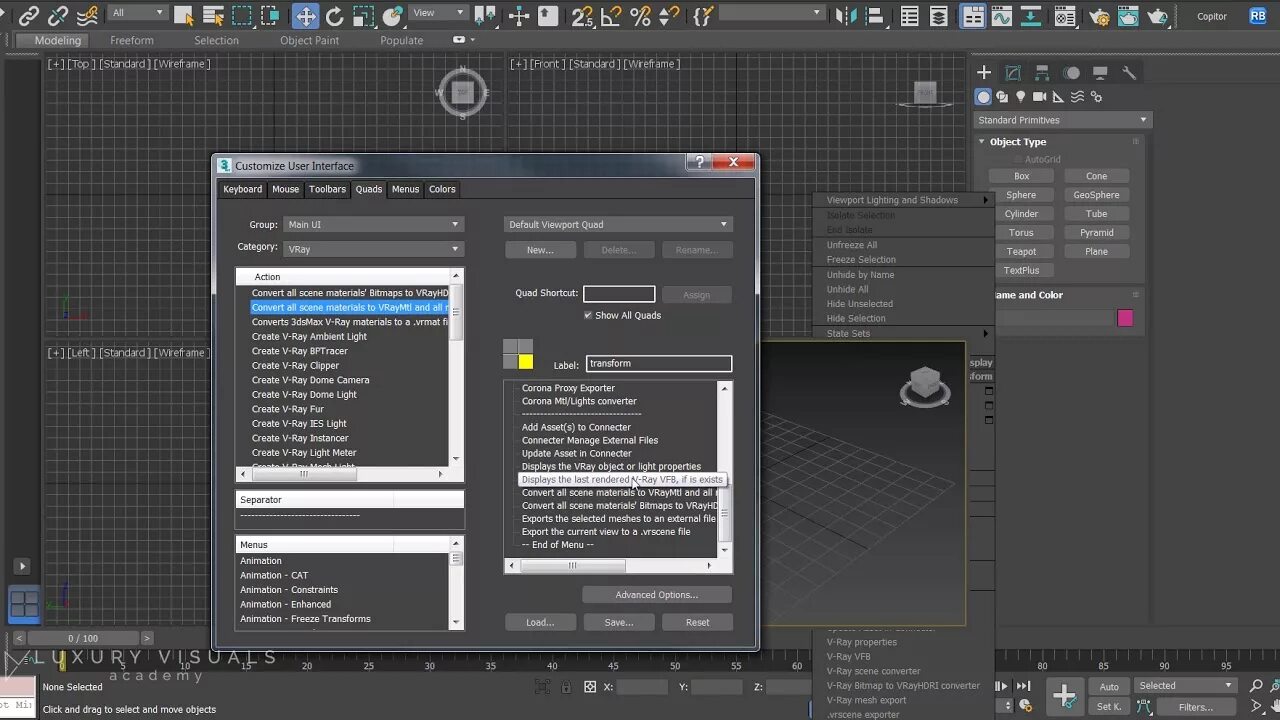Open Create tab in command panel
Image resolution: width=1280 pixels, height=720 pixels.
[984, 72]
